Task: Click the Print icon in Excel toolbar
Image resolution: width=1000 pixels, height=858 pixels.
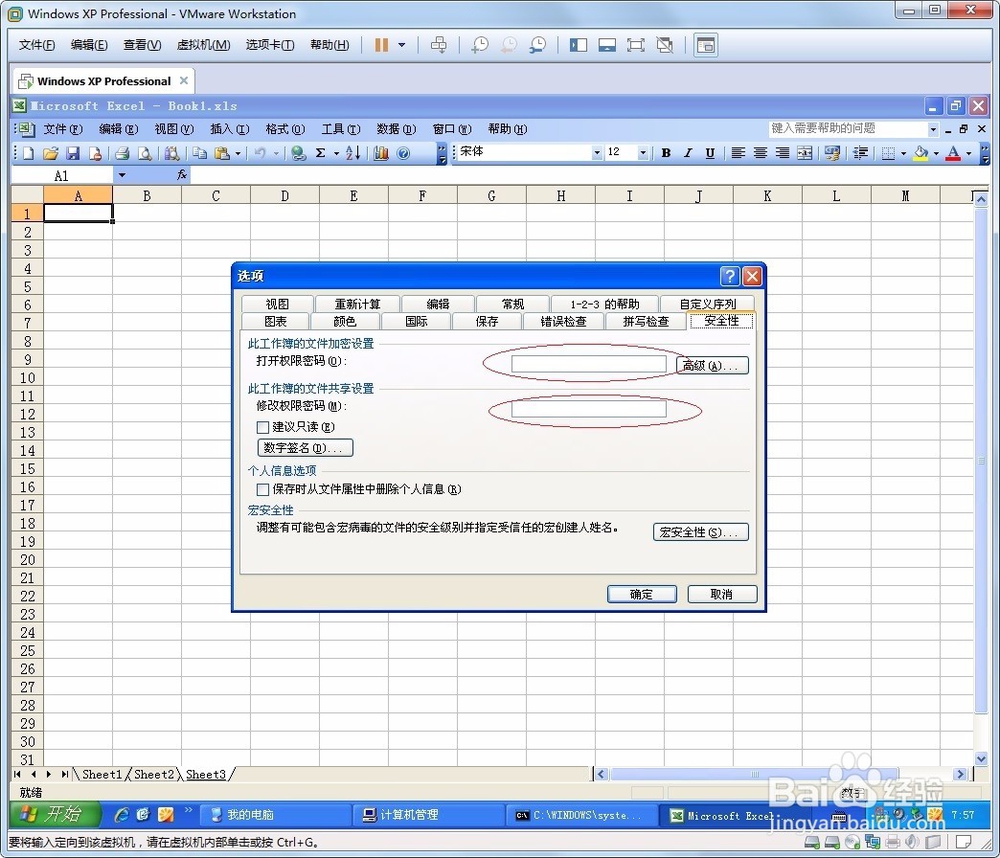Action: [x=123, y=153]
